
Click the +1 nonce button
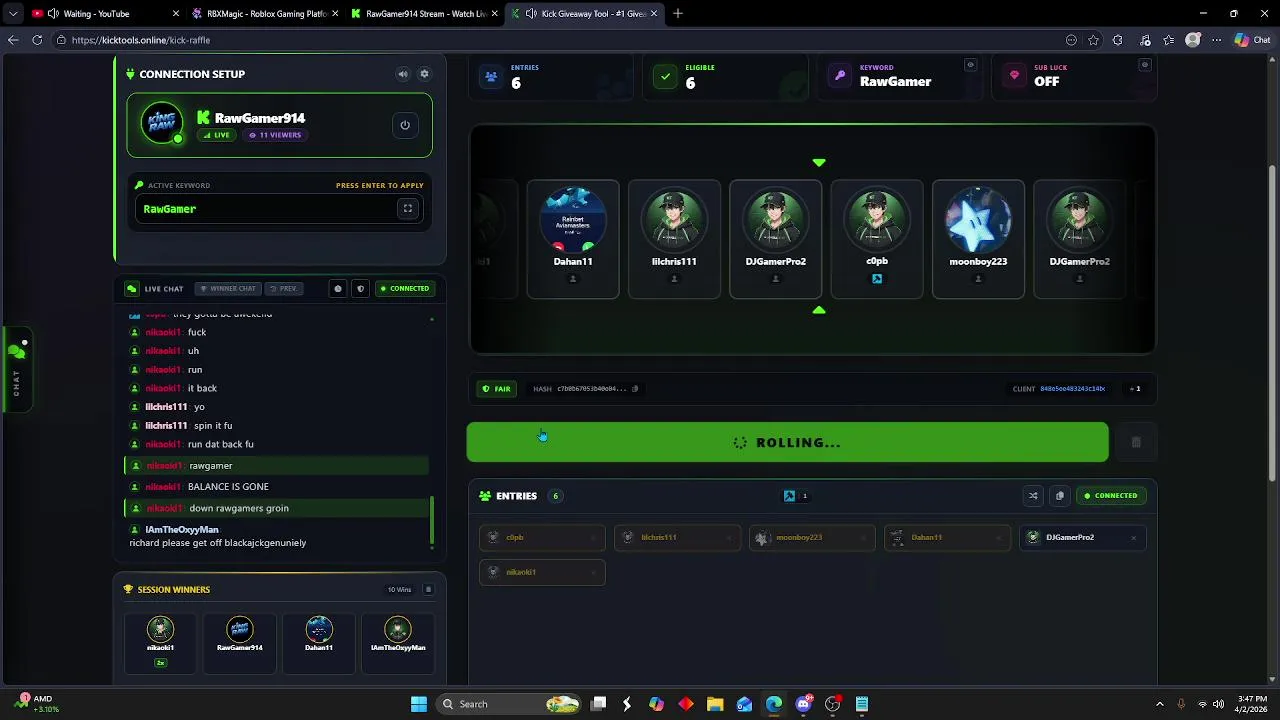coord(1134,389)
